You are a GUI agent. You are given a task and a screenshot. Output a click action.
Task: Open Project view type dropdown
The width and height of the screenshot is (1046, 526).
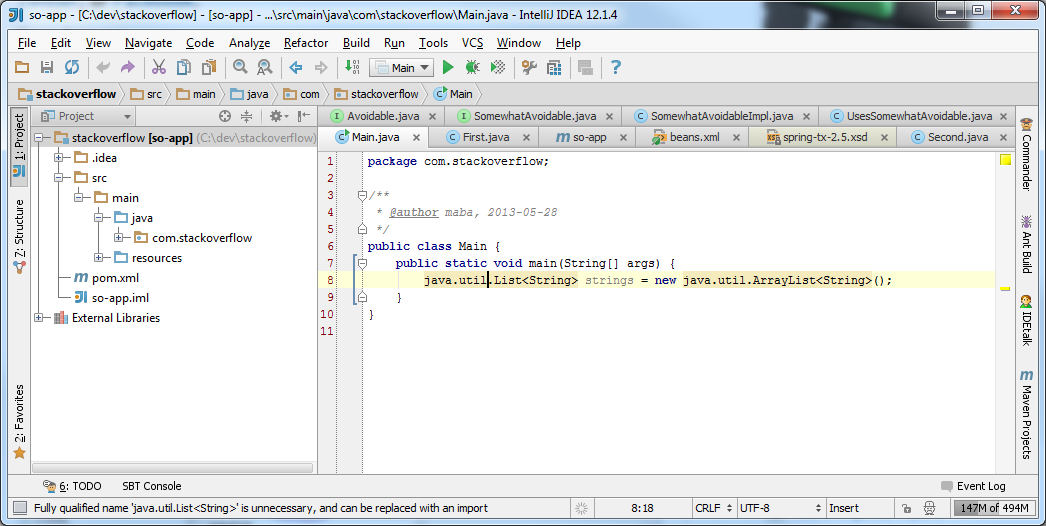click(86, 116)
